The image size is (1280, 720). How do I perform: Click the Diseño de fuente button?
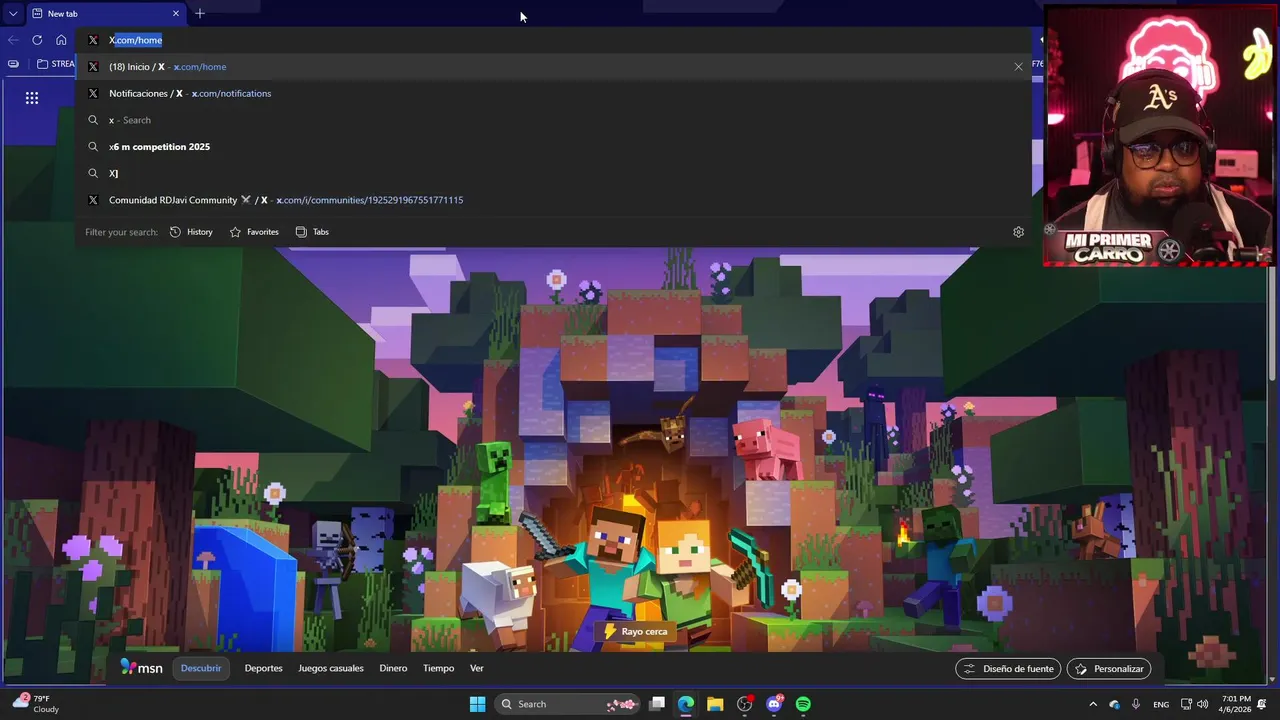coord(1008,669)
